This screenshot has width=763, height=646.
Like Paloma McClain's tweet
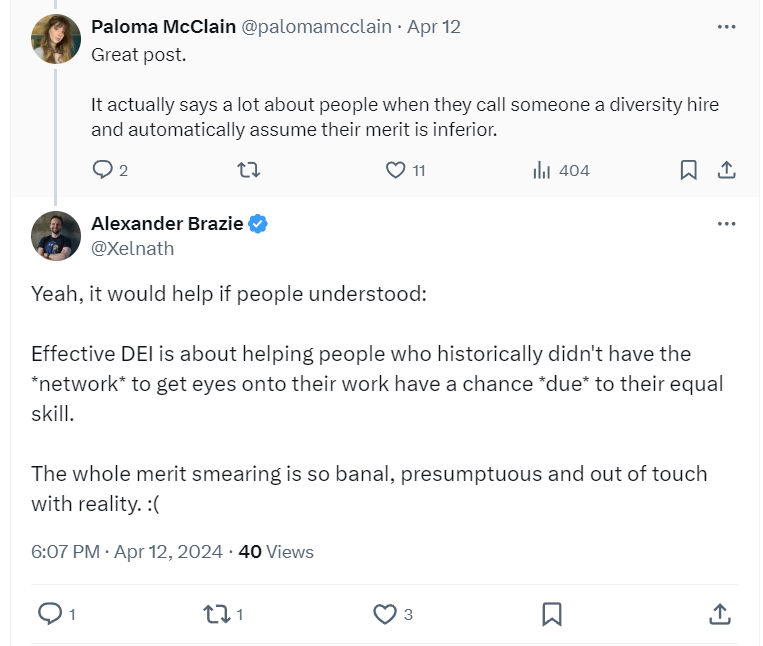[395, 170]
